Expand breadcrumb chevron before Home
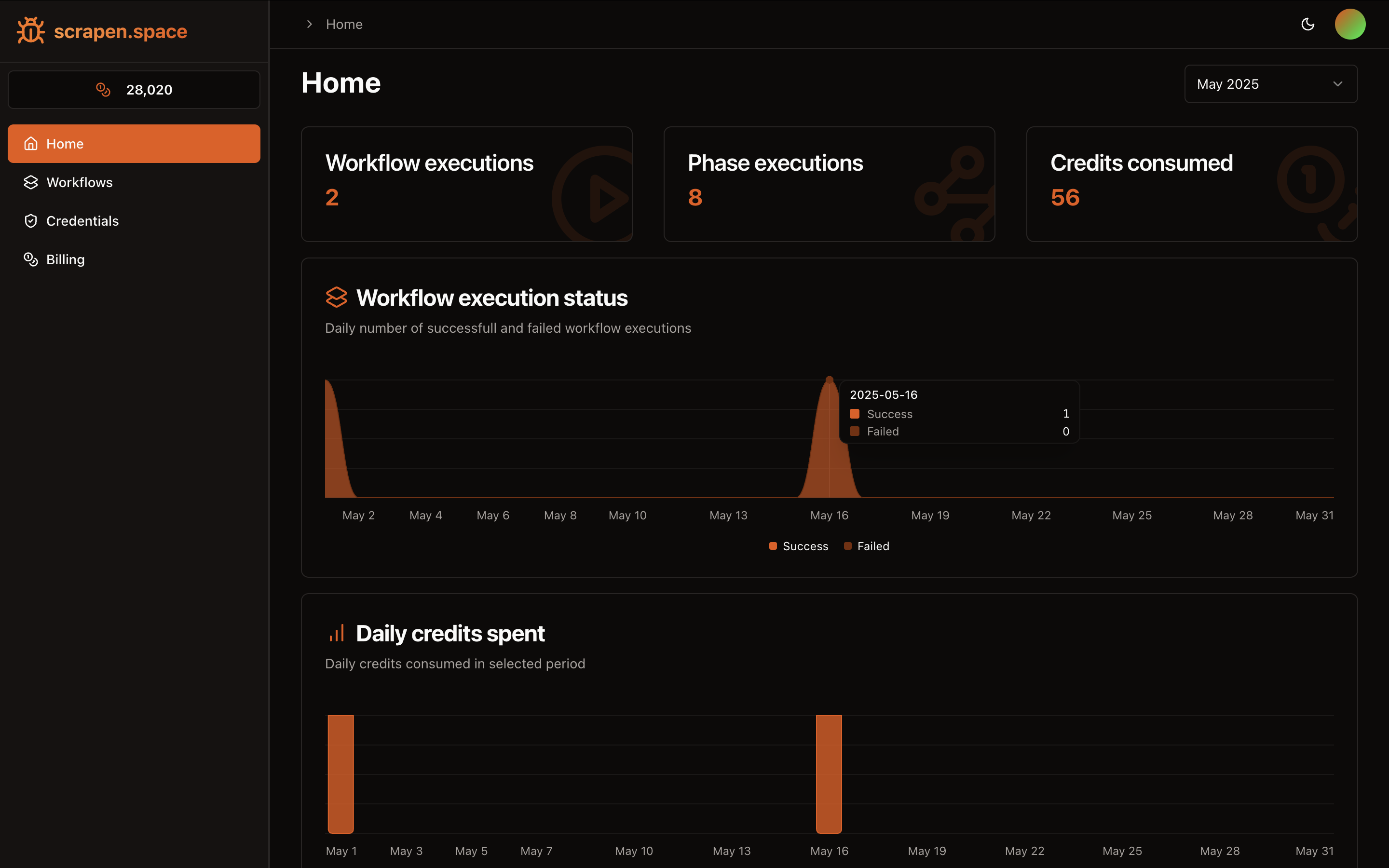 (309, 24)
